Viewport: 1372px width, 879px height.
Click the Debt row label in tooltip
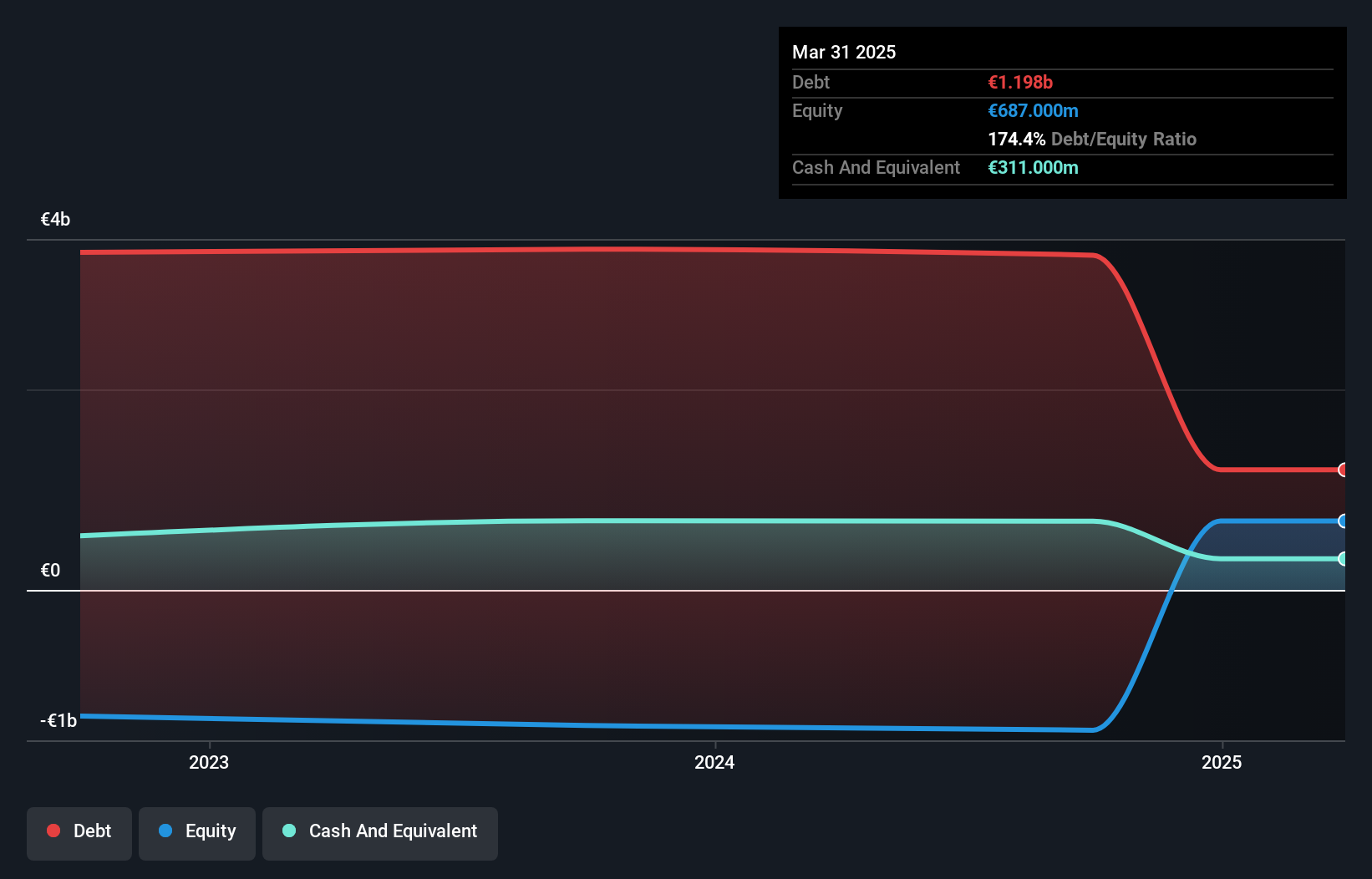pyautogui.click(x=810, y=82)
